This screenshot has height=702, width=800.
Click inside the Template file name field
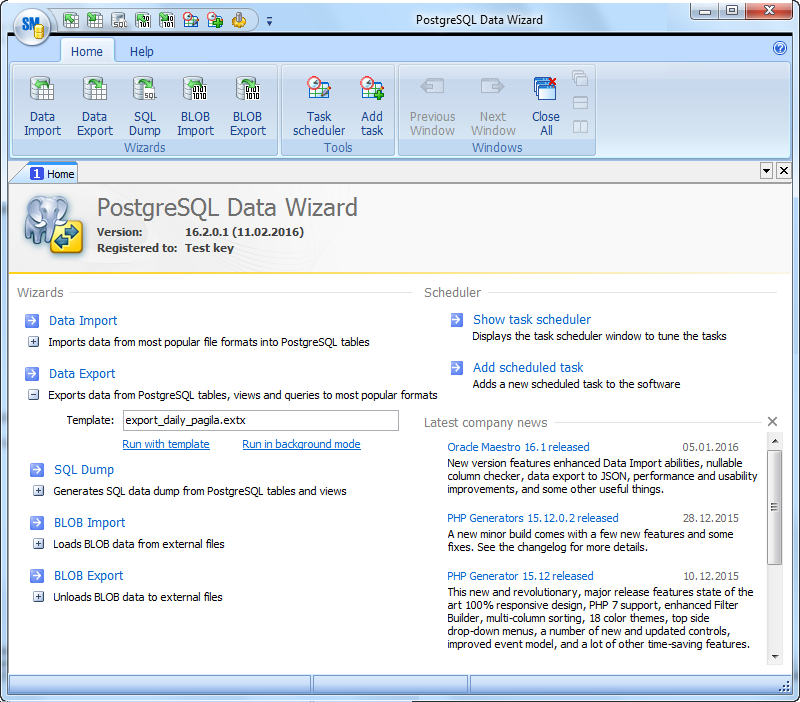click(x=260, y=421)
